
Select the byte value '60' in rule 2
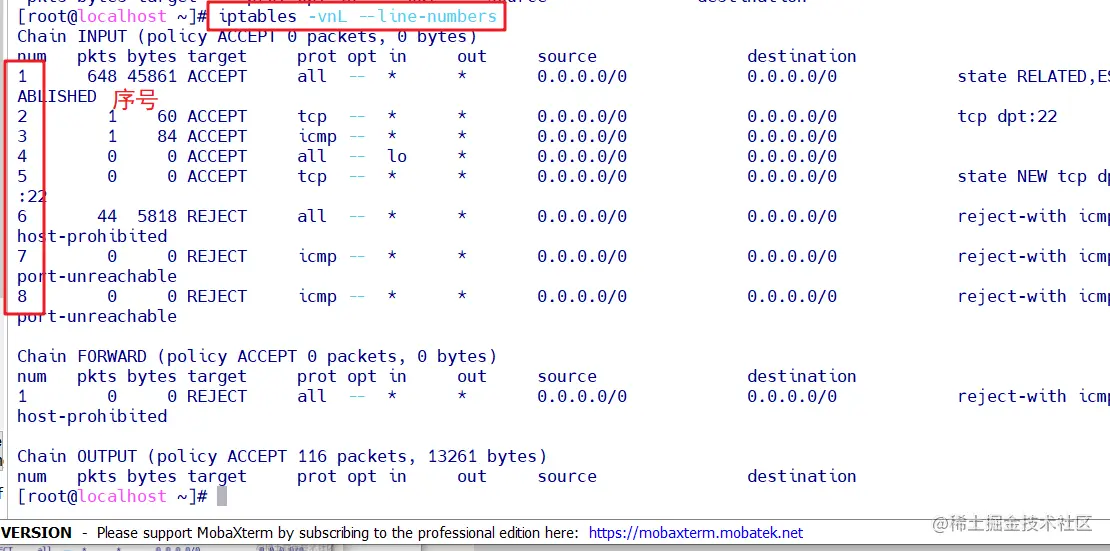coord(166,116)
